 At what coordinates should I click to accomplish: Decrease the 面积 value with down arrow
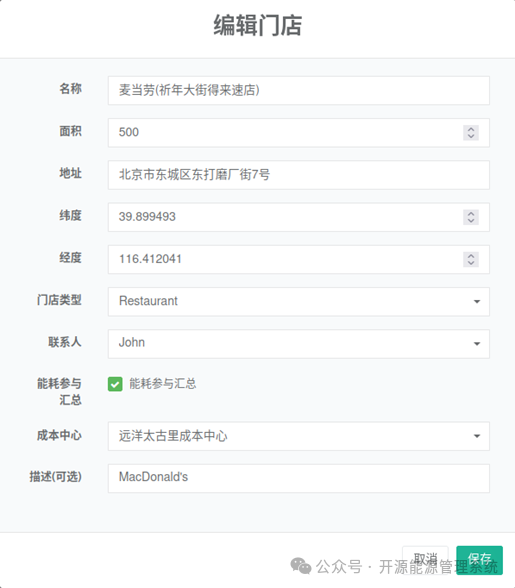471,136
